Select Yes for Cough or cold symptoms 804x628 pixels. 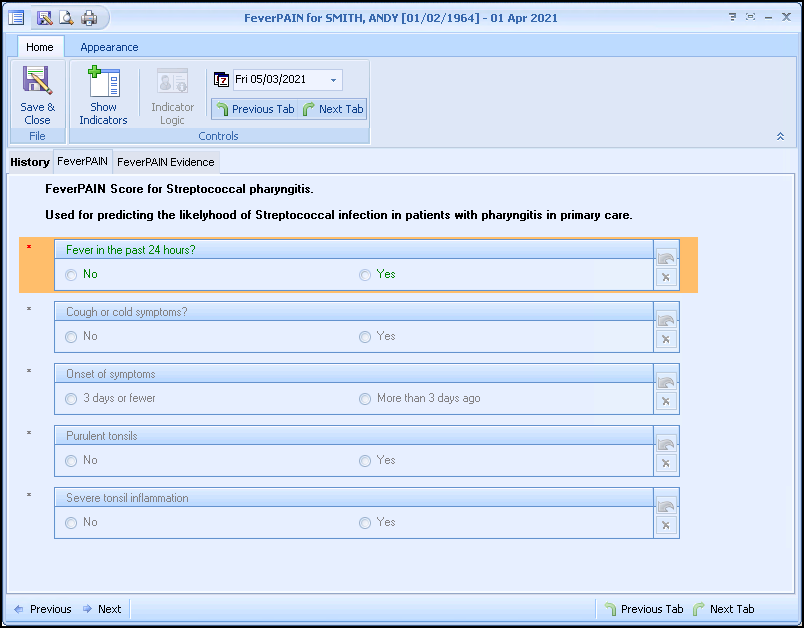coord(365,337)
